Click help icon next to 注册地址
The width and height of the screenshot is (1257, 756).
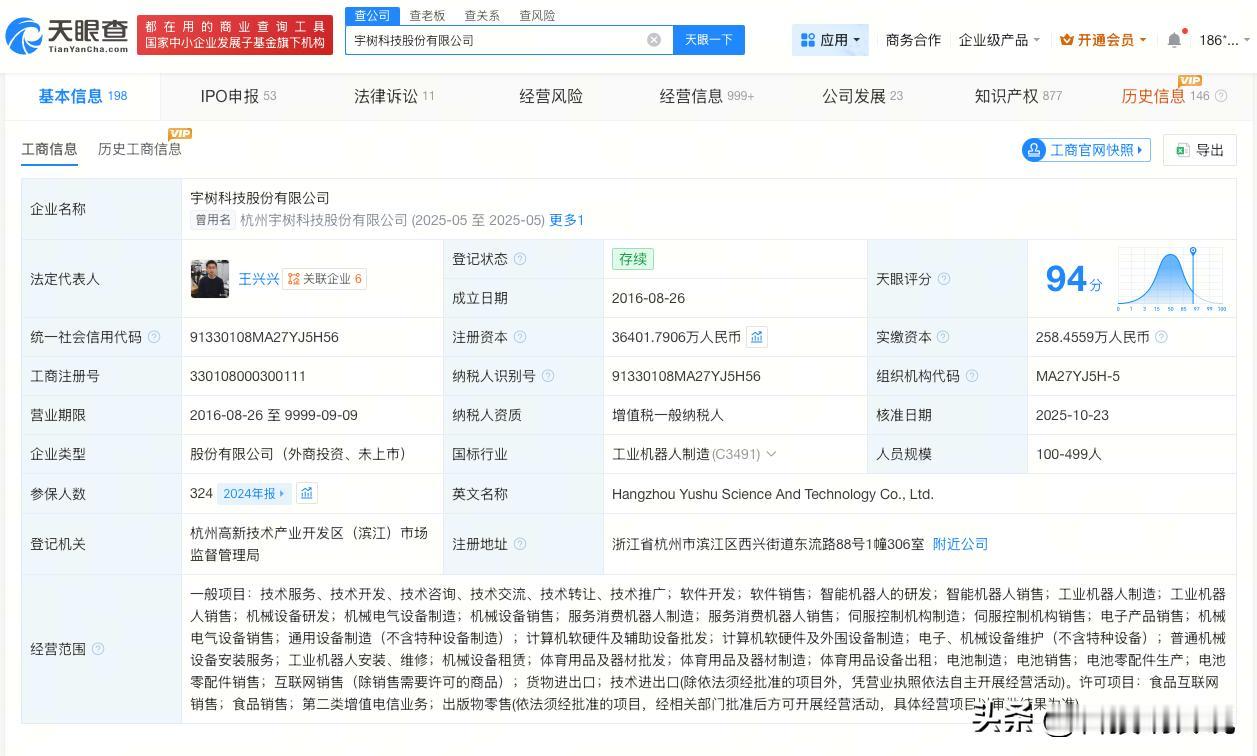[x=520, y=544]
